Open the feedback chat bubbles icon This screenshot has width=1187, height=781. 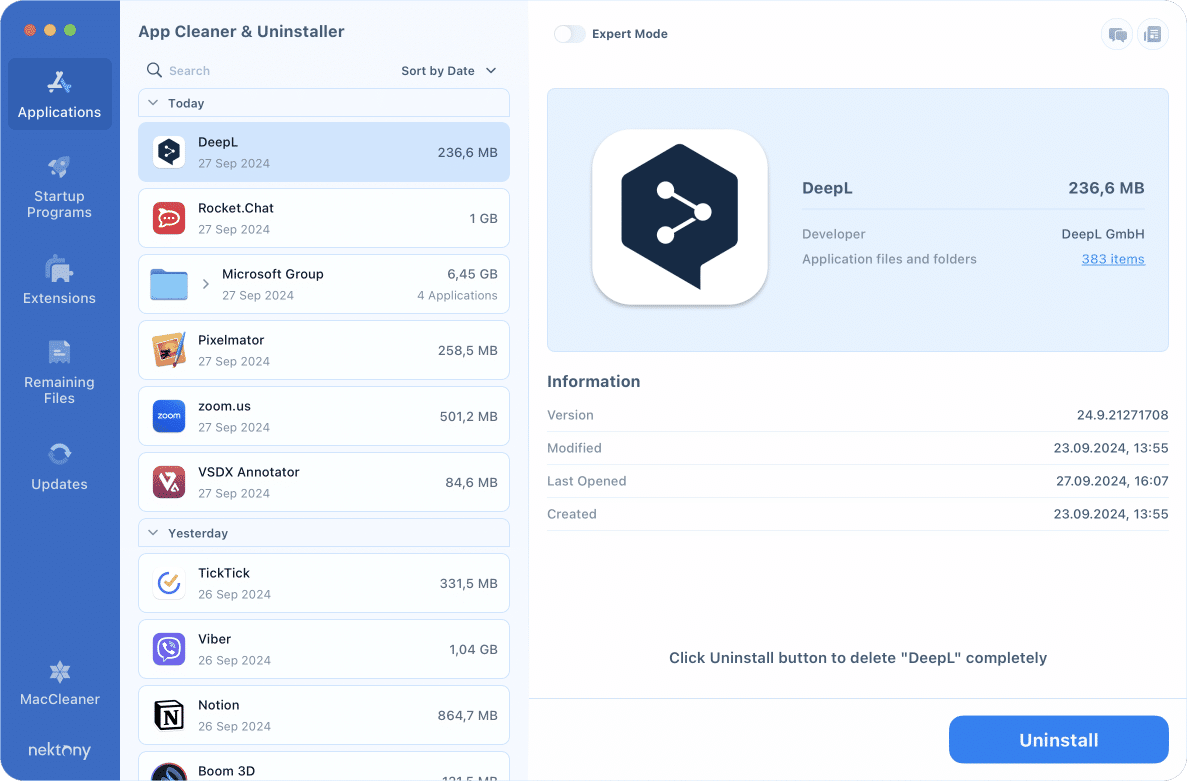click(x=1117, y=34)
